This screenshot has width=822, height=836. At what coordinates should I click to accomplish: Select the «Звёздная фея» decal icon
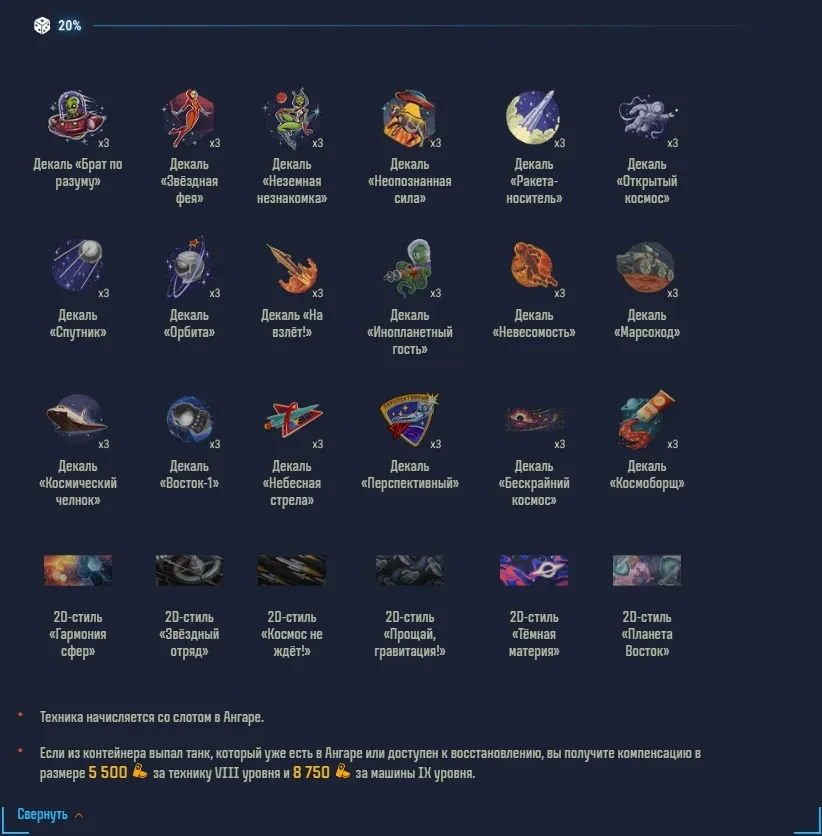(x=189, y=118)
